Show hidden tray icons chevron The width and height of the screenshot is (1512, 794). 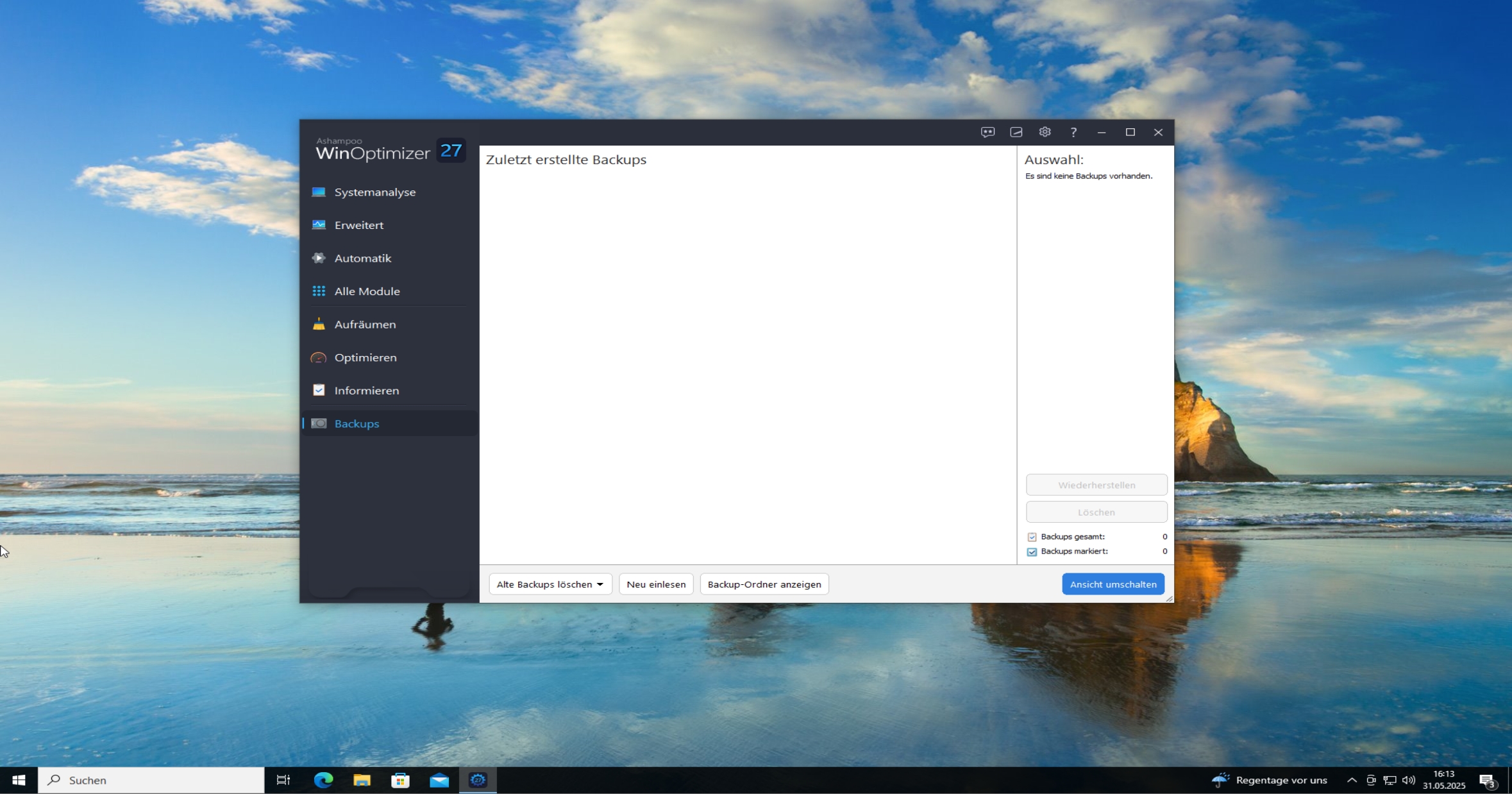click(1352, 781)
